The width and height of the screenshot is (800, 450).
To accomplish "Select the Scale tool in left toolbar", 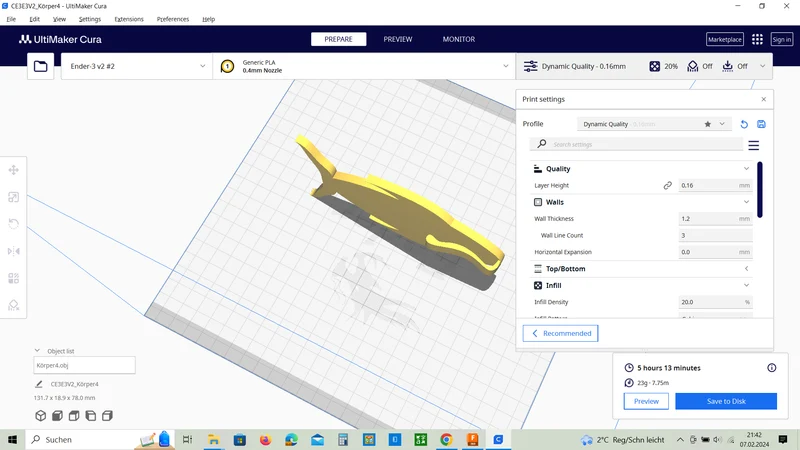I will click(x=14, y=197).
